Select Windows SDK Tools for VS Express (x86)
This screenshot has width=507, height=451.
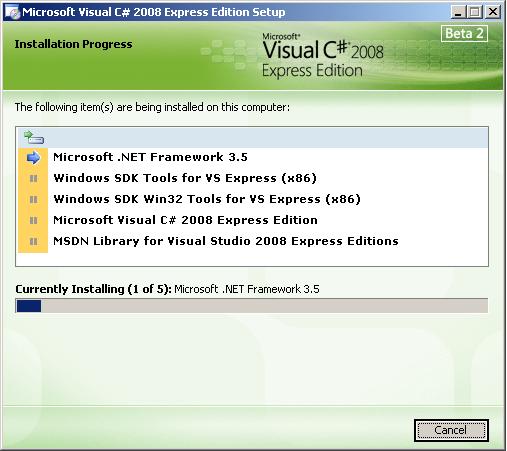pos(185,178)
